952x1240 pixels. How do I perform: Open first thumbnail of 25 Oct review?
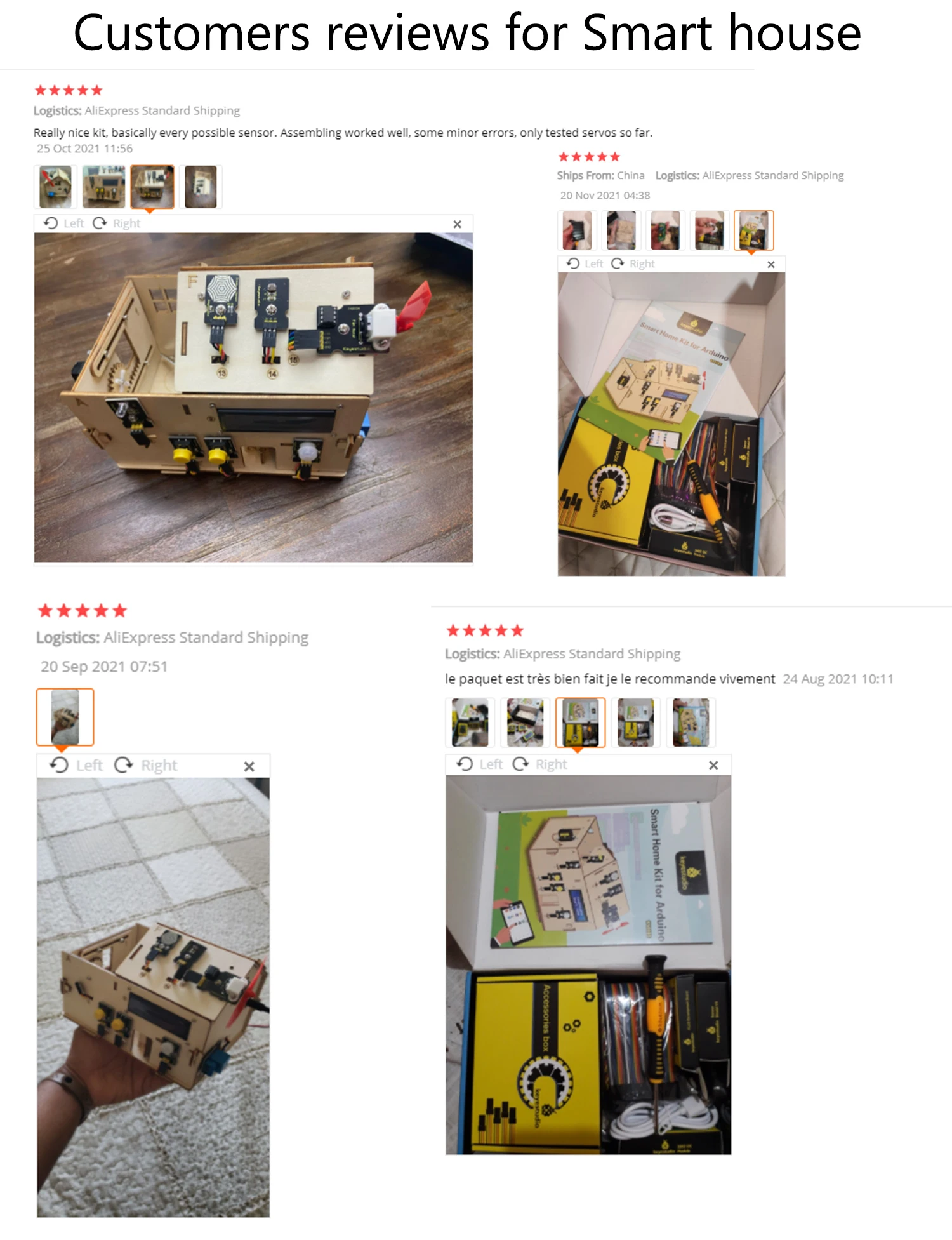point(55,187)
